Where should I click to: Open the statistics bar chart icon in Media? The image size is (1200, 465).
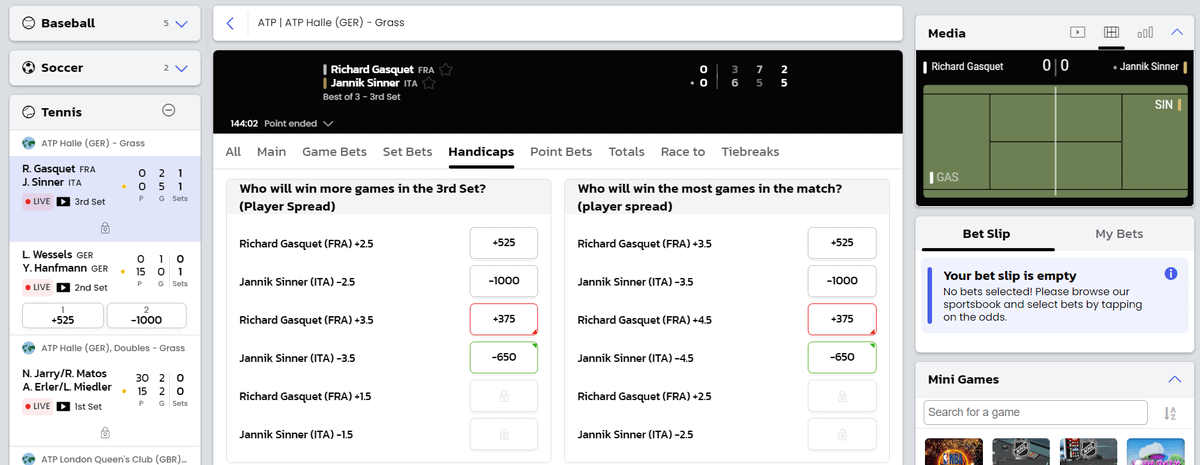1145,33
